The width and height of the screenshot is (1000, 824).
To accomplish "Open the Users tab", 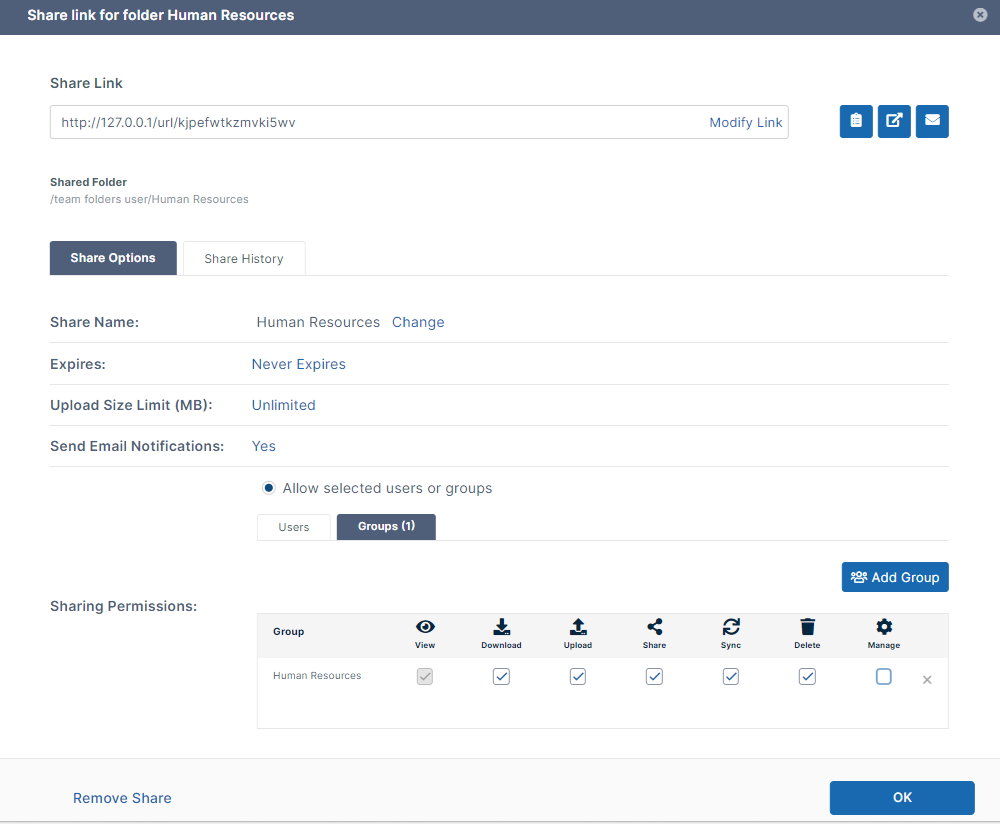I will click(293, 527).
